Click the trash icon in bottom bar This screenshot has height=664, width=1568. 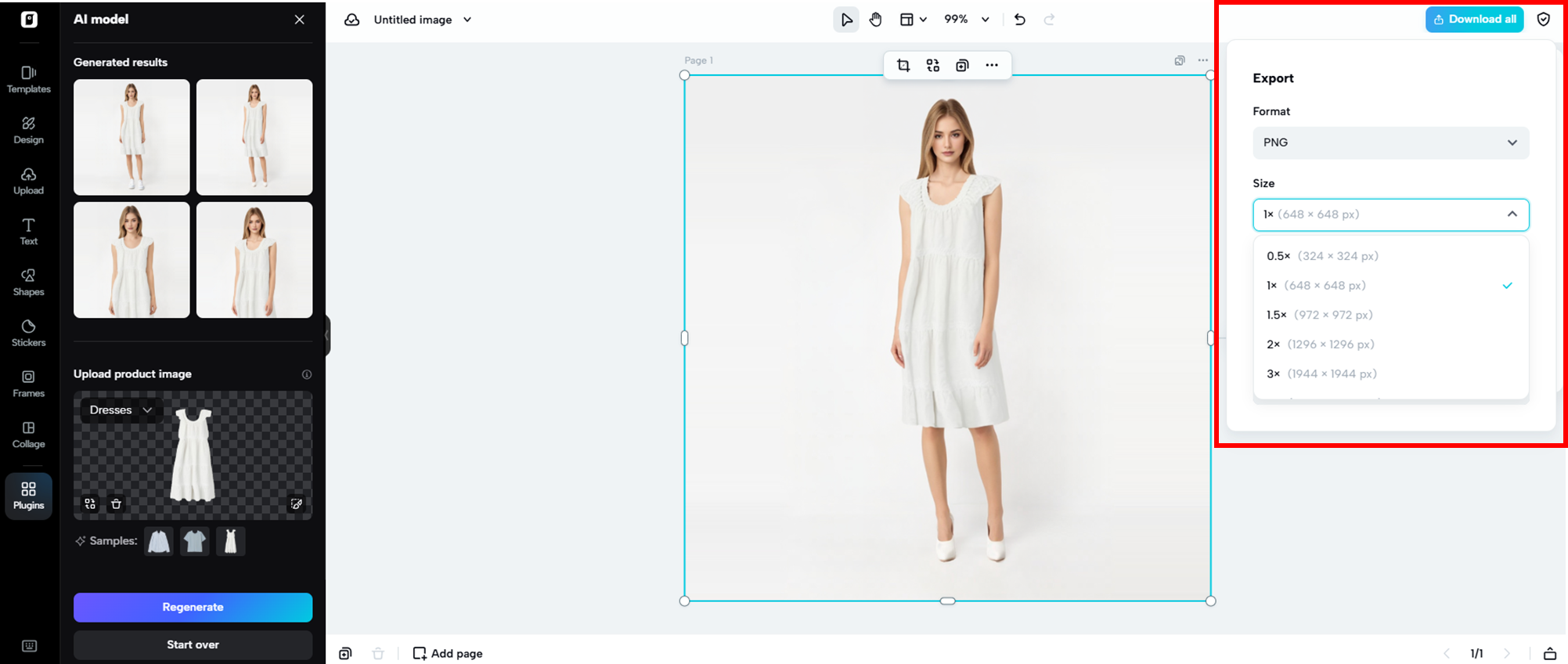pos(378,654)
